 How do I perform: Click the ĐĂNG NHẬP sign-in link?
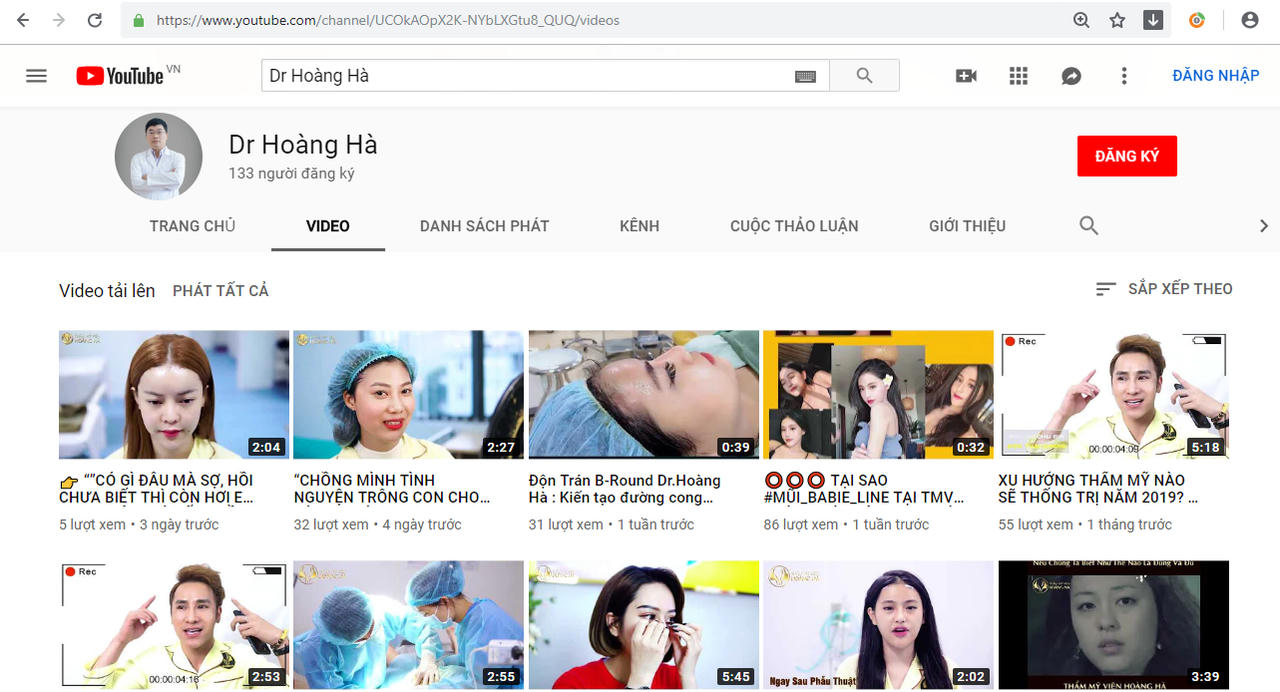(x=1215, y=75)
